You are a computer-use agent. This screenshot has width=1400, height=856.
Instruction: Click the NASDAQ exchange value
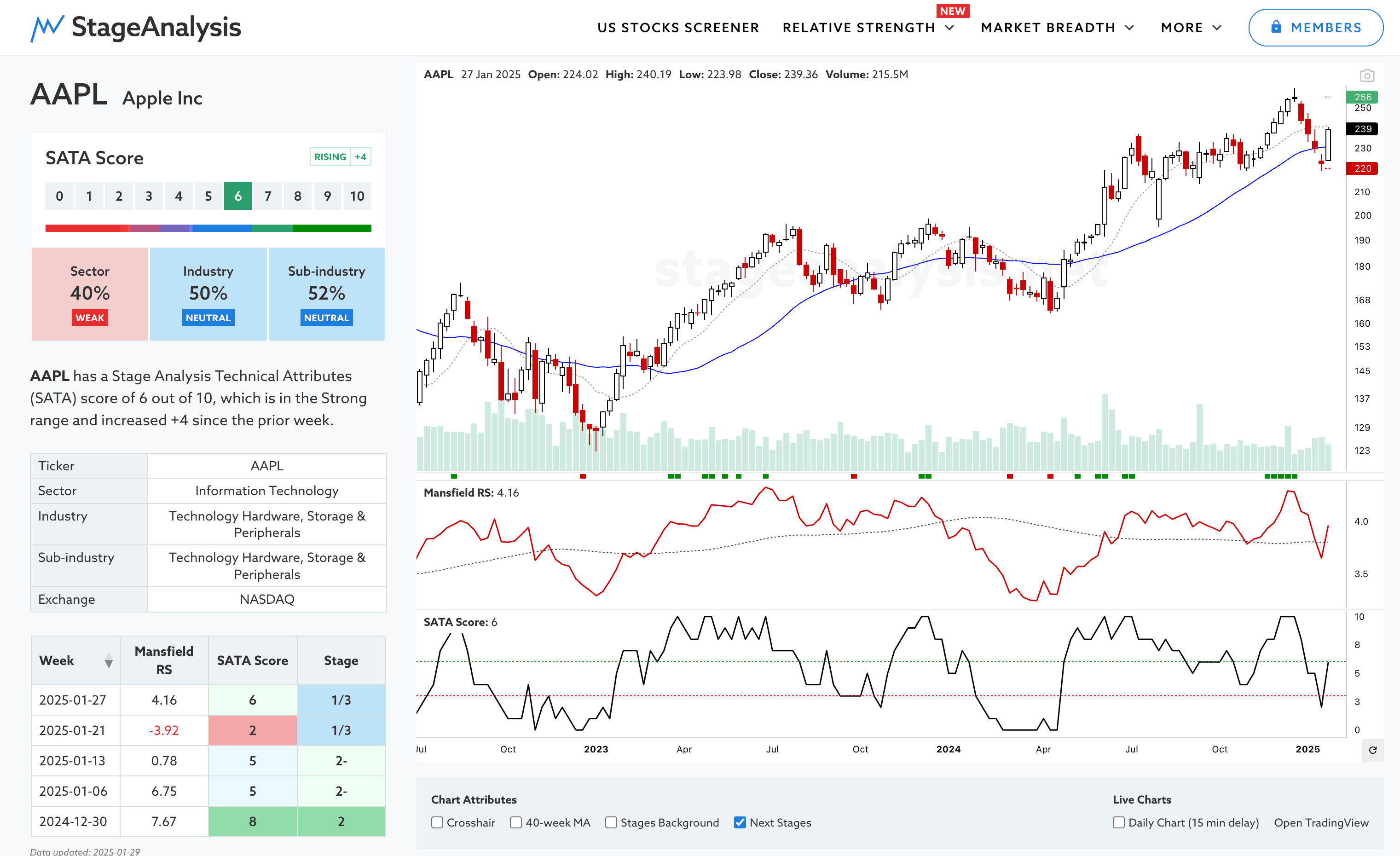(267, 599)
